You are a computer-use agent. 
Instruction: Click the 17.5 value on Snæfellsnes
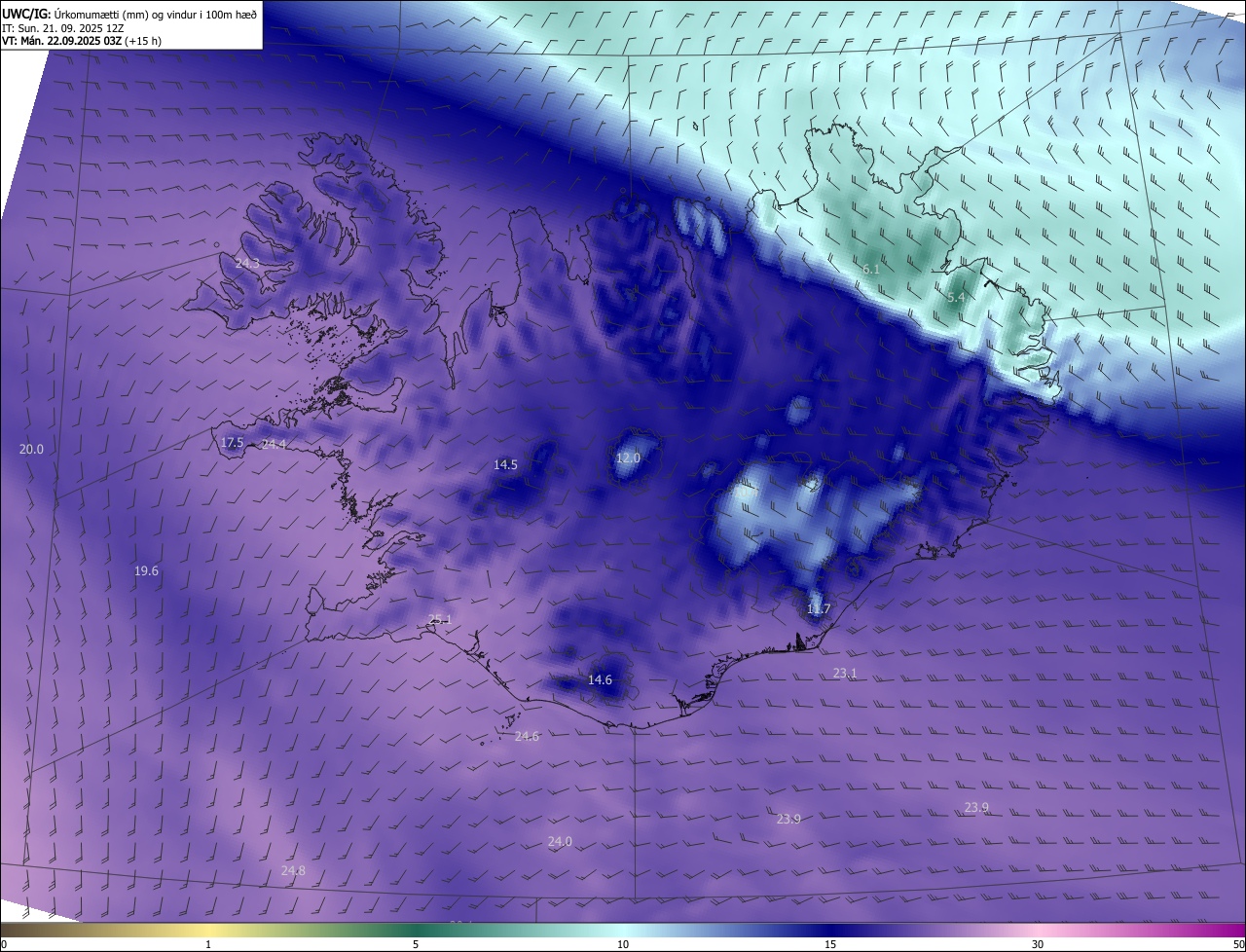pyautogui.click(x=233, y=443)
